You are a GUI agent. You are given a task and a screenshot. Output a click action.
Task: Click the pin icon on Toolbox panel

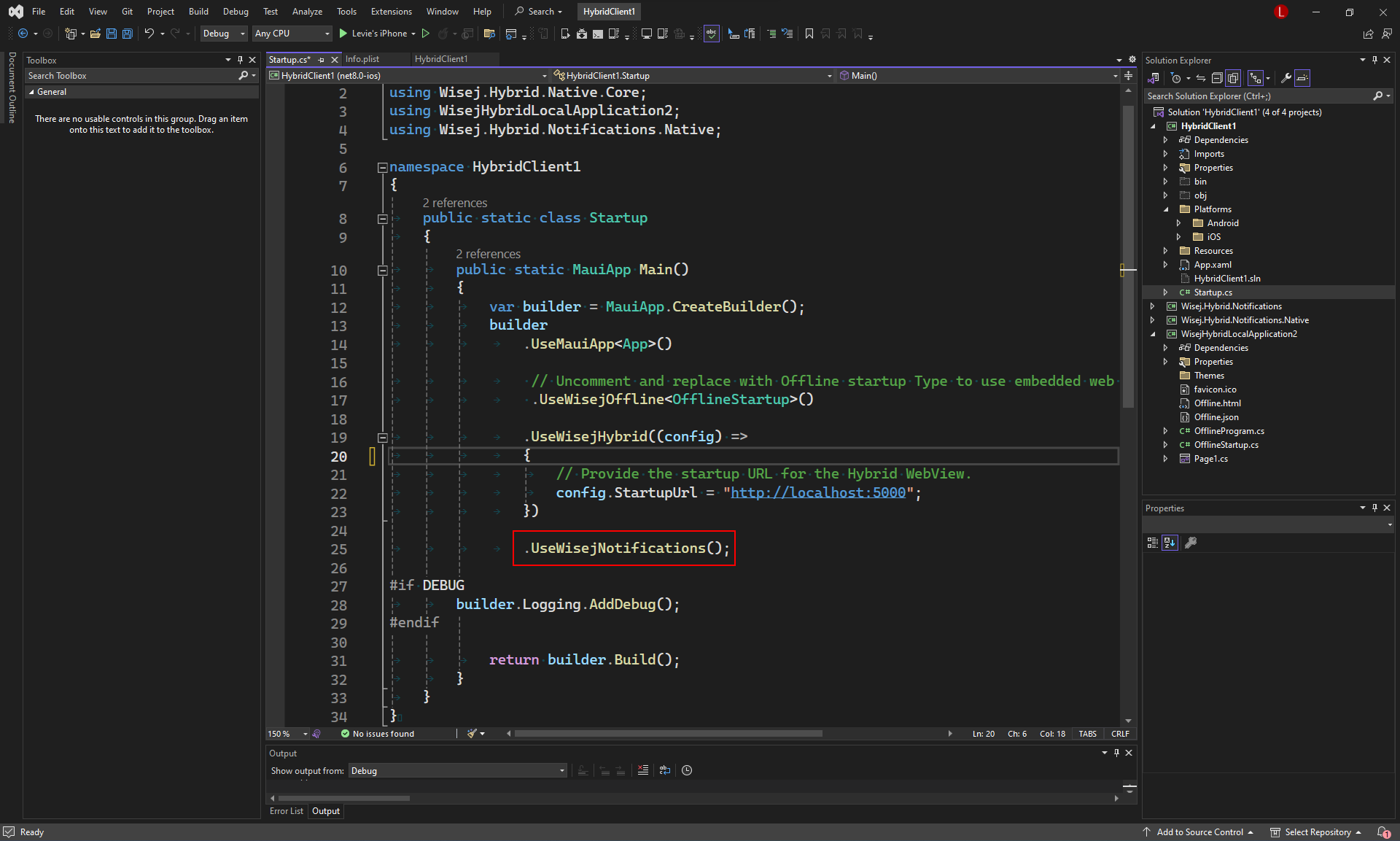click(x=240, y=60)
